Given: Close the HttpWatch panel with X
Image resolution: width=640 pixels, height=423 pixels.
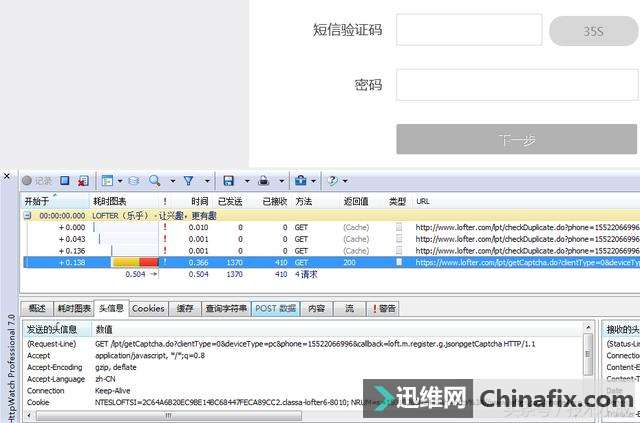Looking at the screenshot, I should (7, 176).
